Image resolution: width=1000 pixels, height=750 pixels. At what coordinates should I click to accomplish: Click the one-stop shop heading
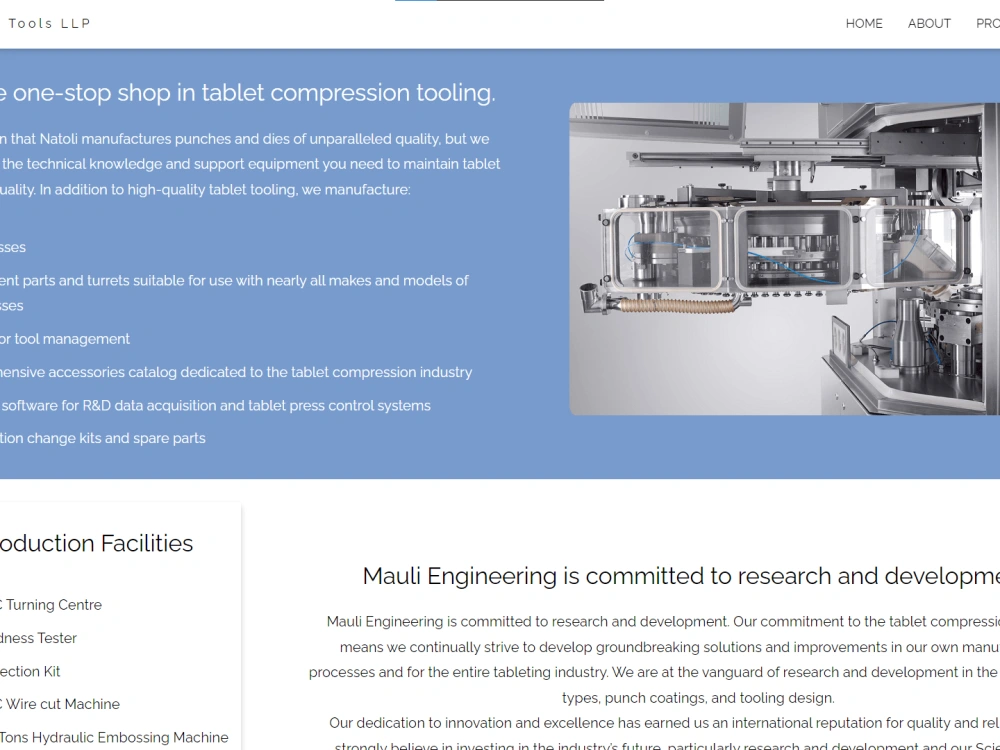click(x=247, y=92)
